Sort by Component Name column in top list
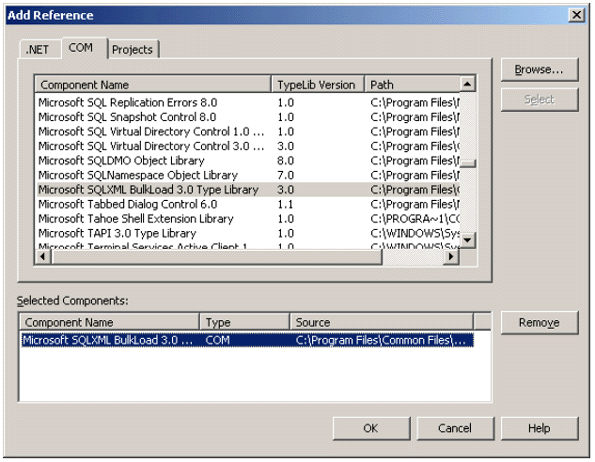This screenshot has width=595, height=462. tap(153, 85)
